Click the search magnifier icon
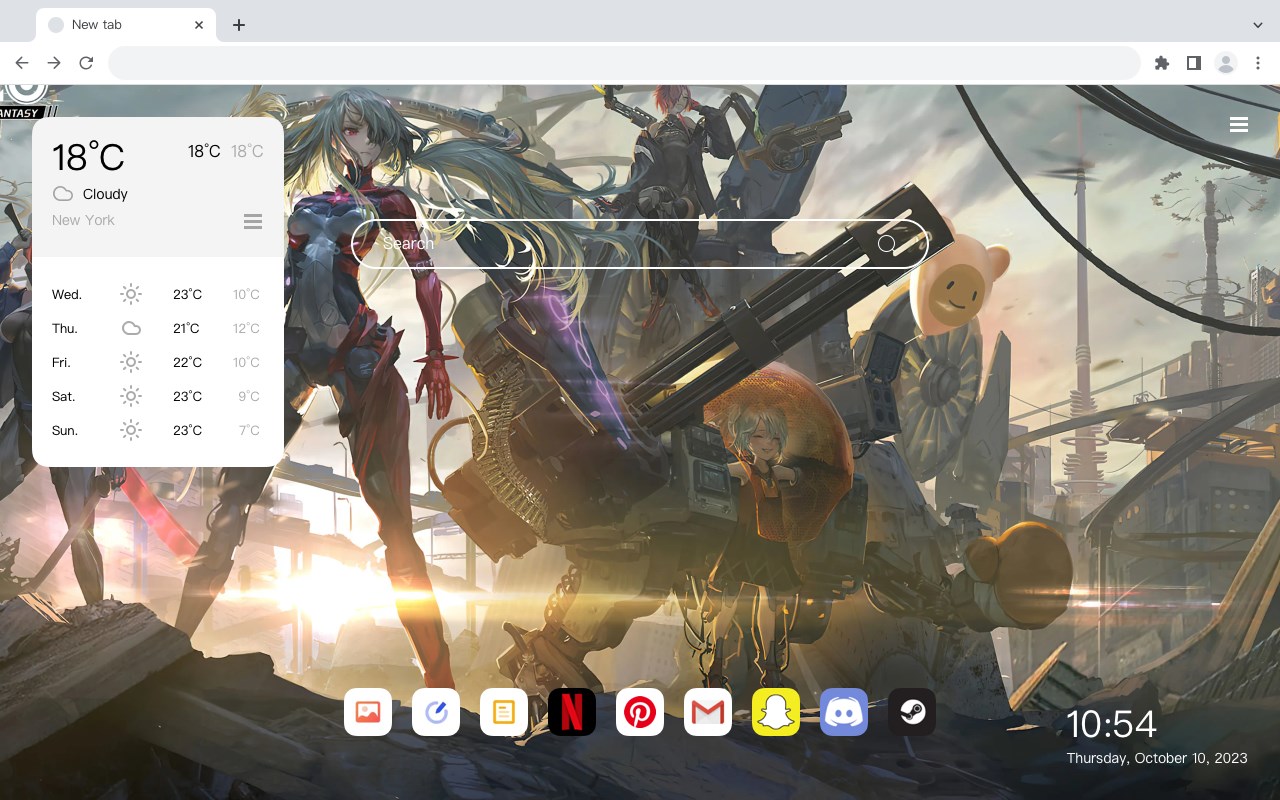The height and width of the screenshot is (800, 1280). (887, 244)
